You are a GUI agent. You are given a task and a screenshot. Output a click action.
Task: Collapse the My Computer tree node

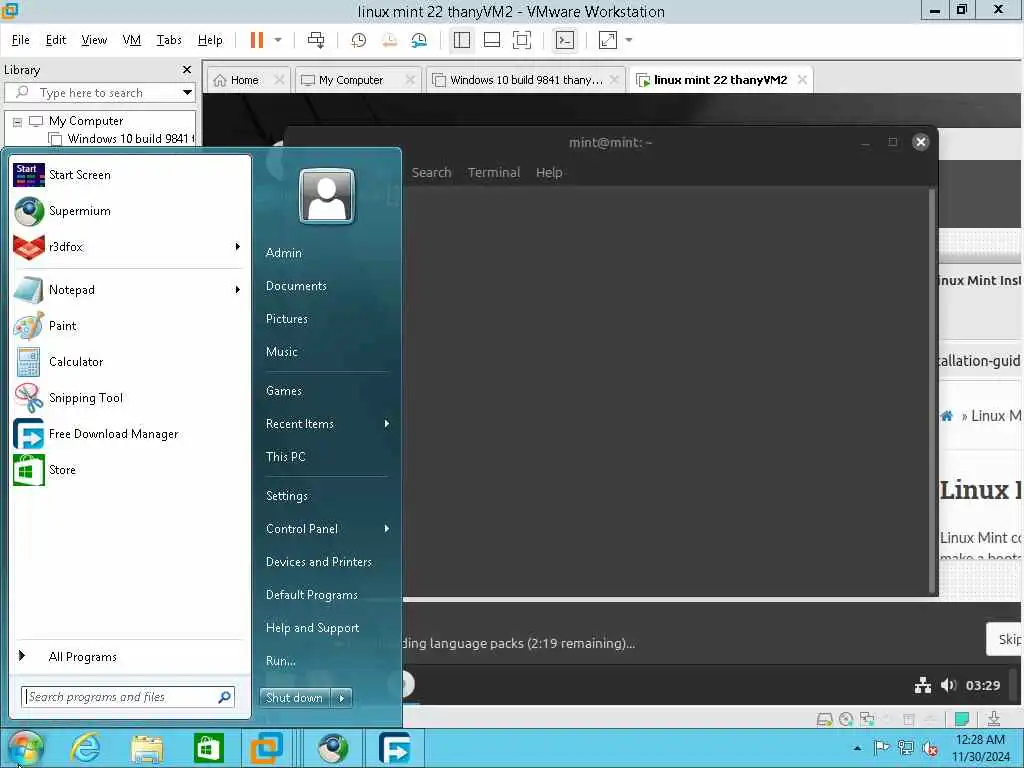click(18, 121)
